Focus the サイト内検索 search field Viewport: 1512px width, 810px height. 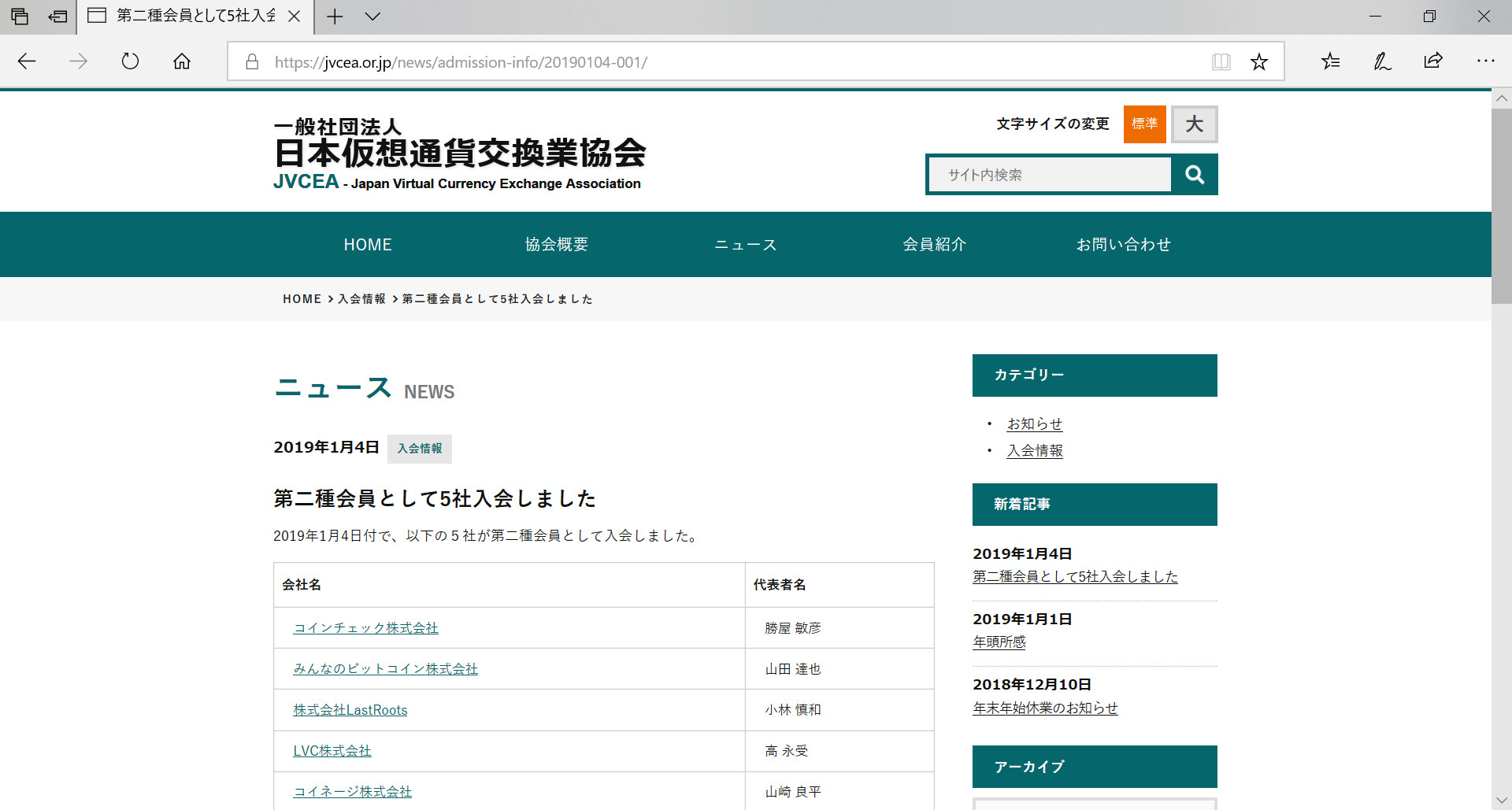1050,175
